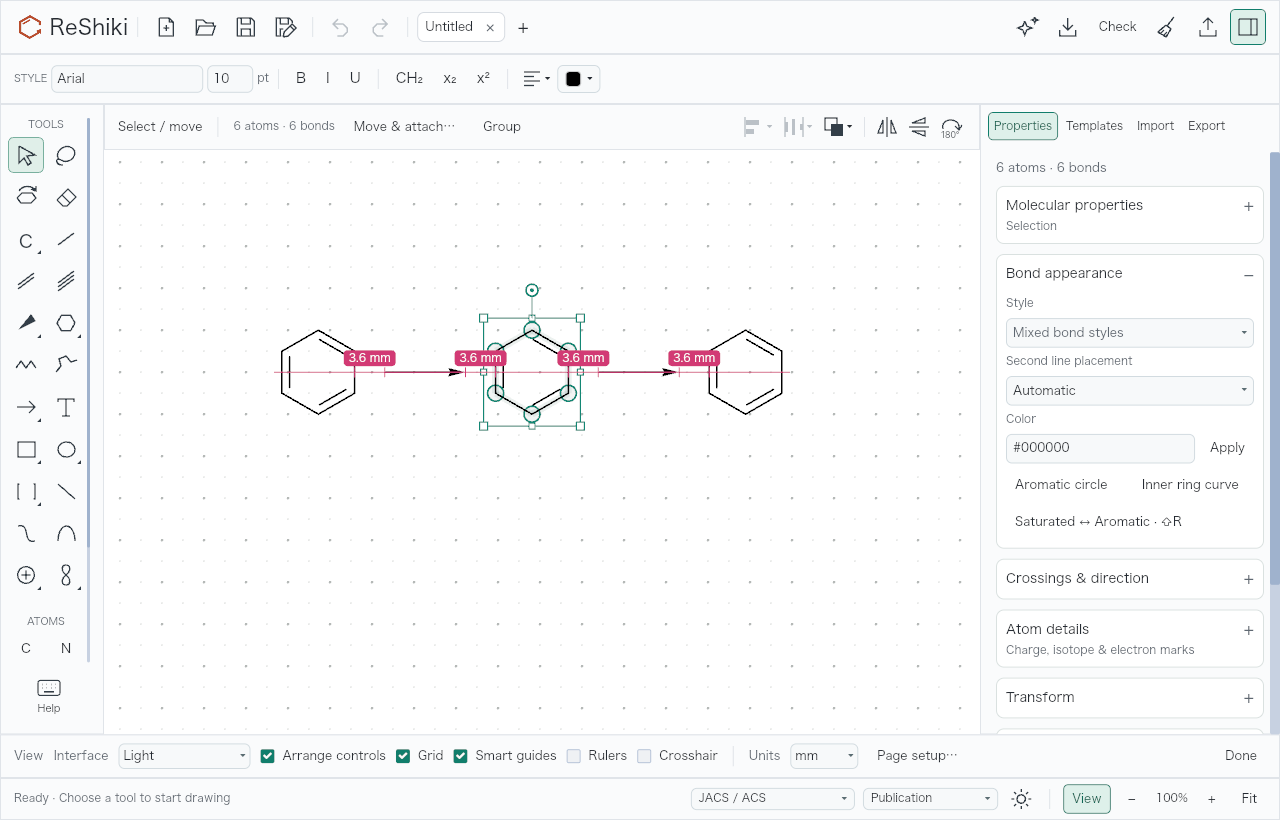Enable the Crosshair checkbox
Image resolution: width=1280 pixels, height=820 pixels.
pyautogui.click(x=645, y=756)
